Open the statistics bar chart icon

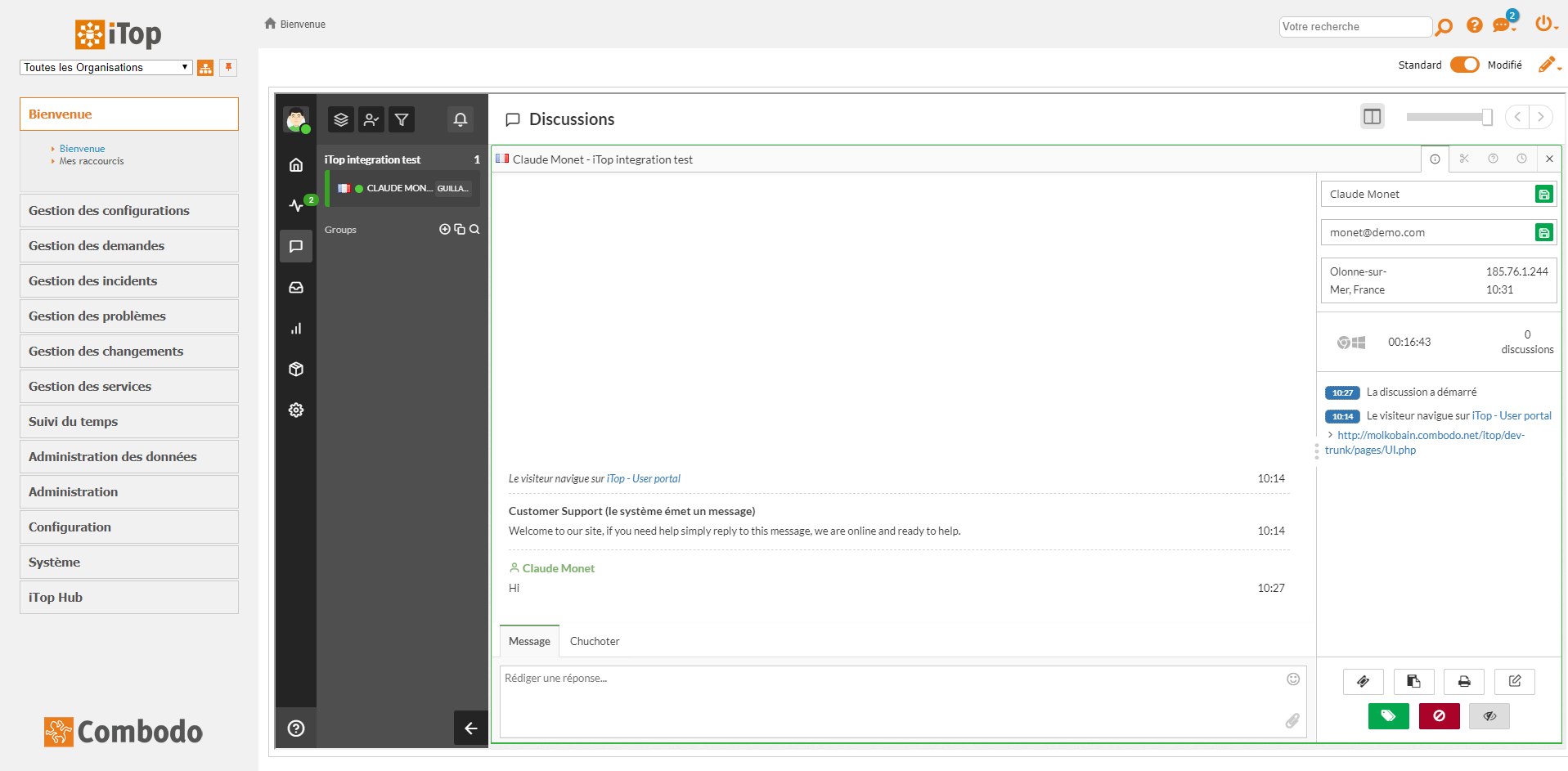[x=296, y=328]
